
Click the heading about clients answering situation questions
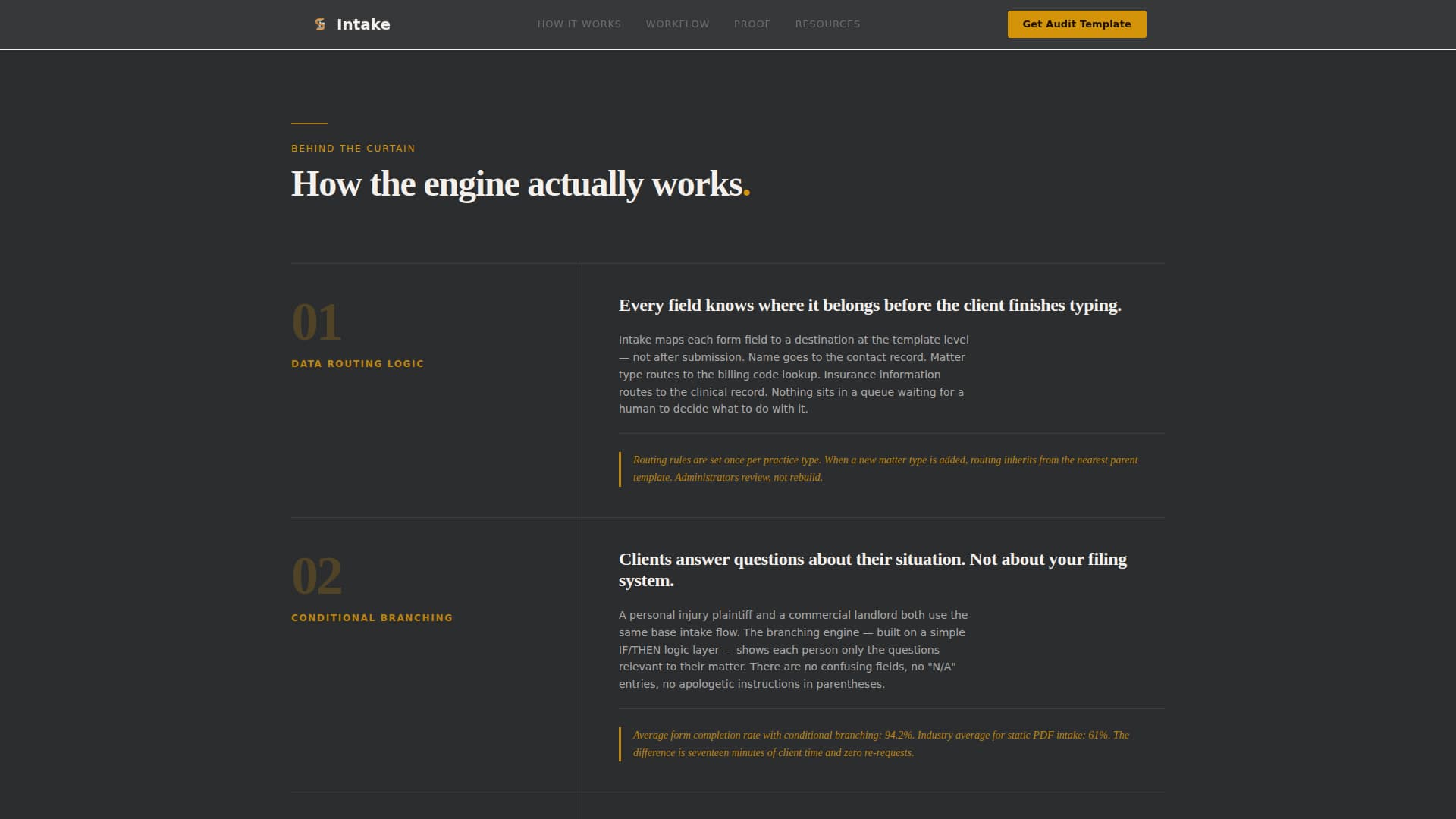[x=872, y=570]
